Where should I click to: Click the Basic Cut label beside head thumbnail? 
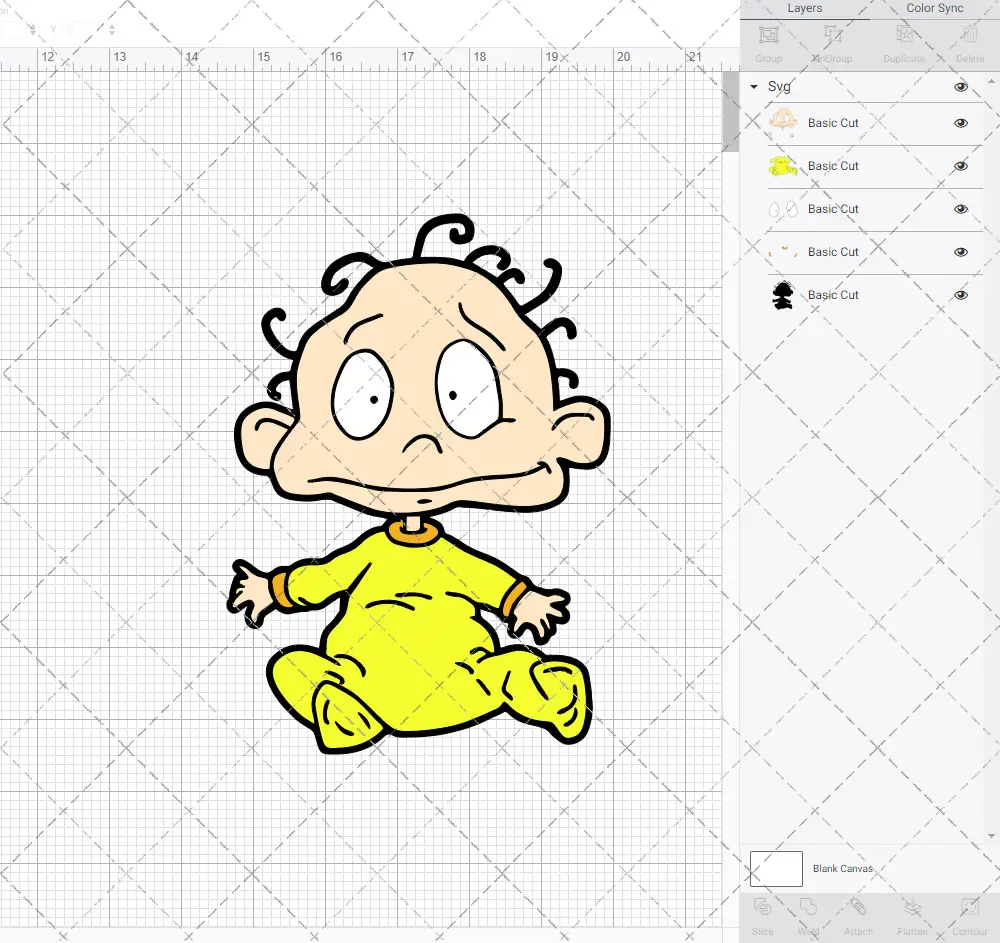833,123
